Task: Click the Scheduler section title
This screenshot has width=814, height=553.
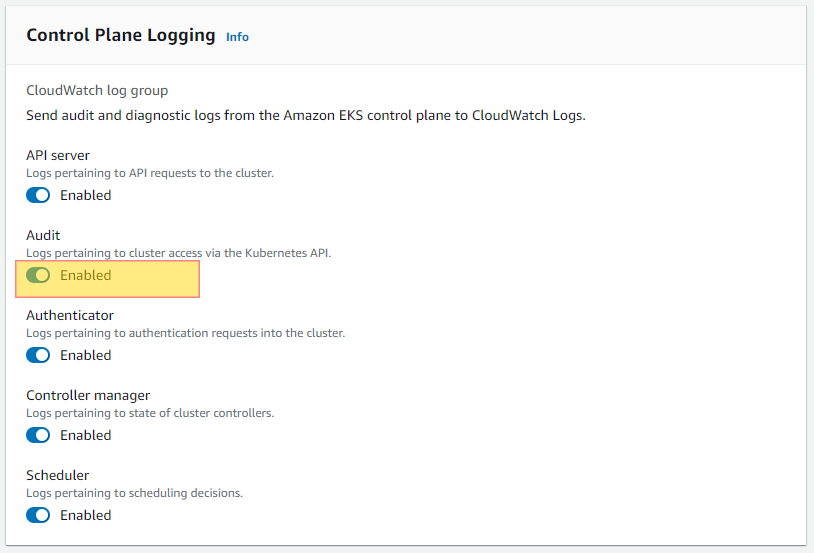Action: (x=58, y=475)
